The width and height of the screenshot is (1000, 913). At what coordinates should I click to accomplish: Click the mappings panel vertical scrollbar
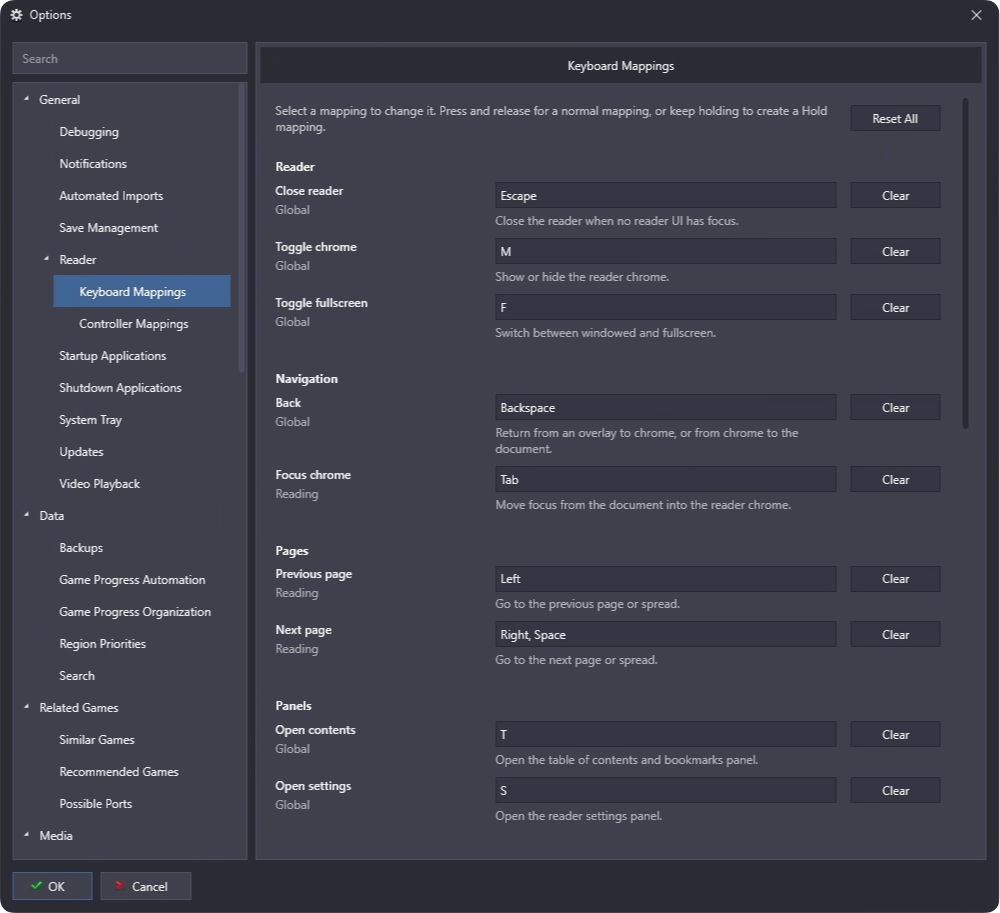pyautogui.click(x=966, y=263)
